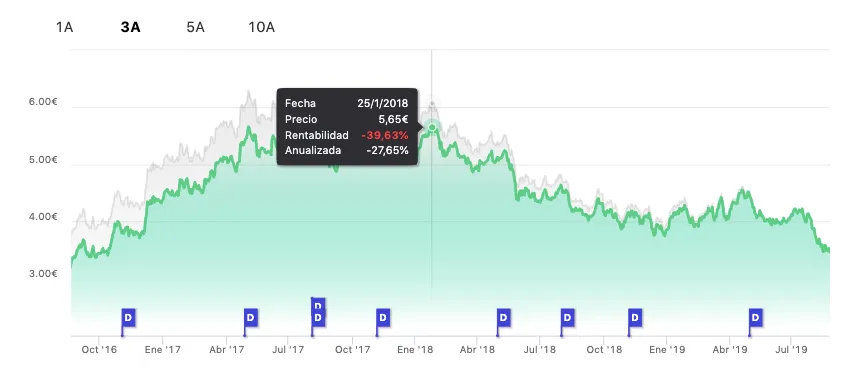Select the upper stacked dividend flag after Jul '17
The width and height of the screenshot is (857, 369).
(x=319, y=304)
